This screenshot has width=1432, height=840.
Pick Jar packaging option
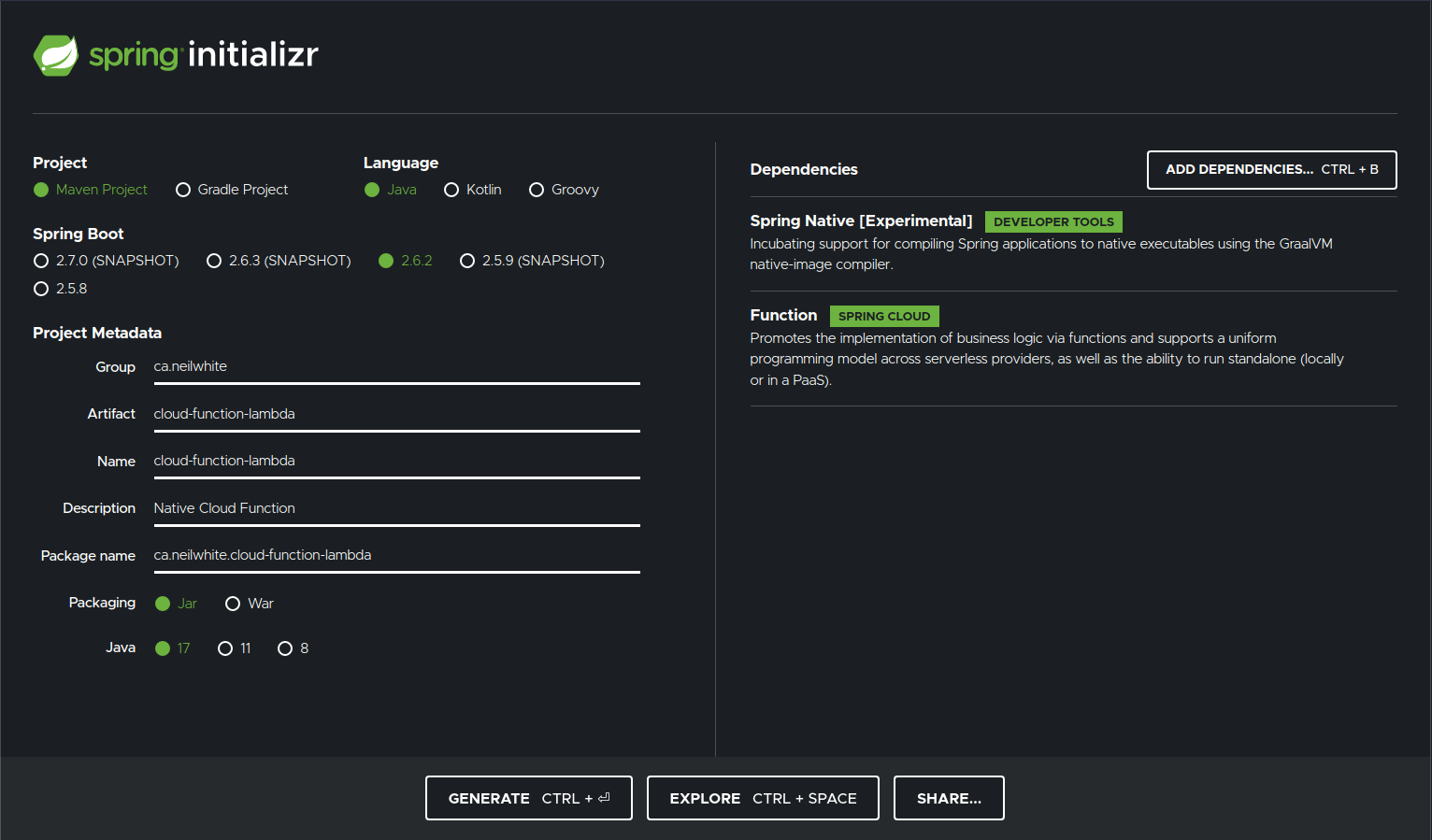tap(176, 604)
